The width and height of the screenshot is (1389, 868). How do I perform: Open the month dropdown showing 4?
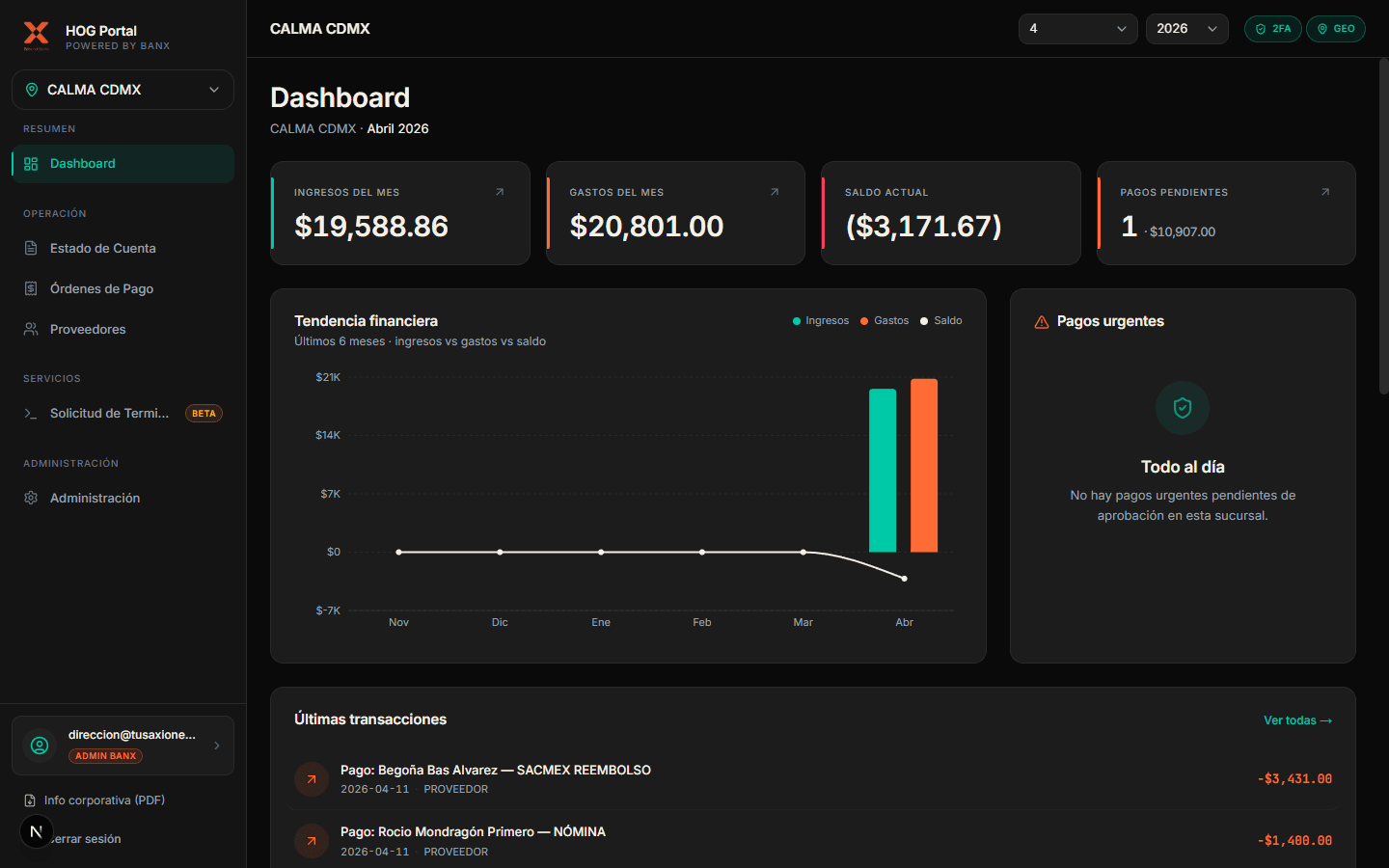coord(1077,29)
